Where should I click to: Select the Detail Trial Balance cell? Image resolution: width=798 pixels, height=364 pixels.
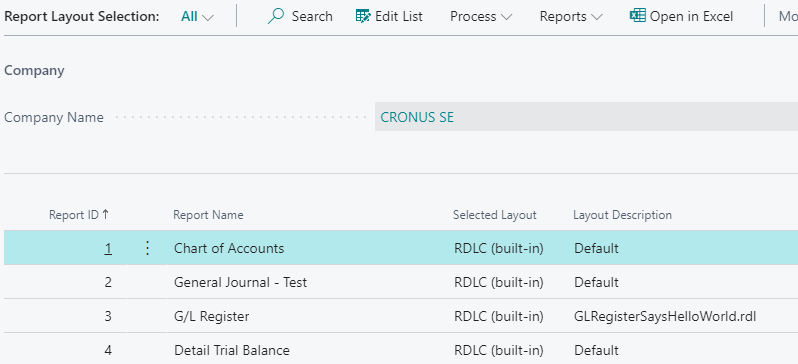pos(232,350)
